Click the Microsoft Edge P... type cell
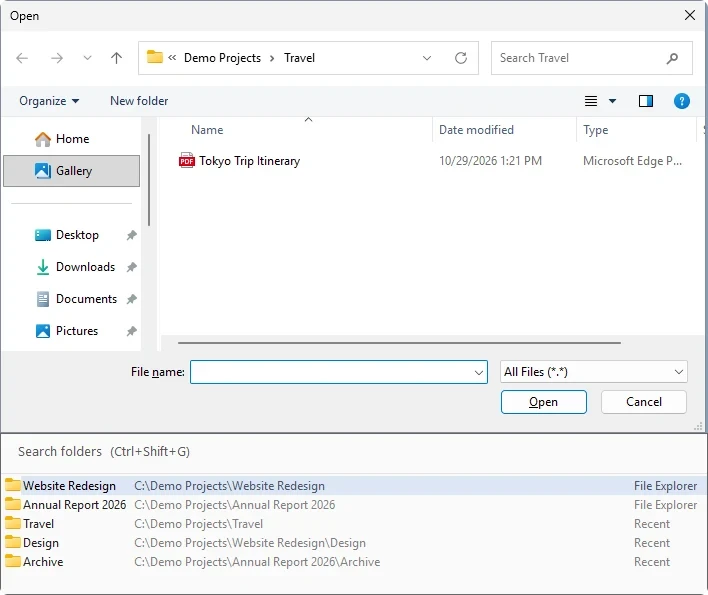 pyautogui.click(x=632, y=161)
